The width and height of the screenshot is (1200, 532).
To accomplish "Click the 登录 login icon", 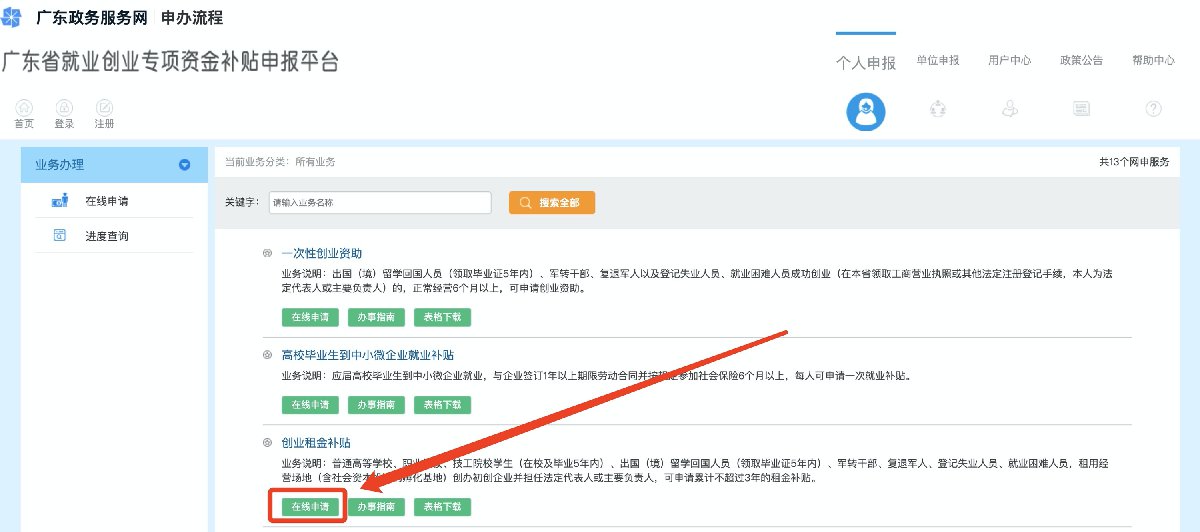I will 64,108.
